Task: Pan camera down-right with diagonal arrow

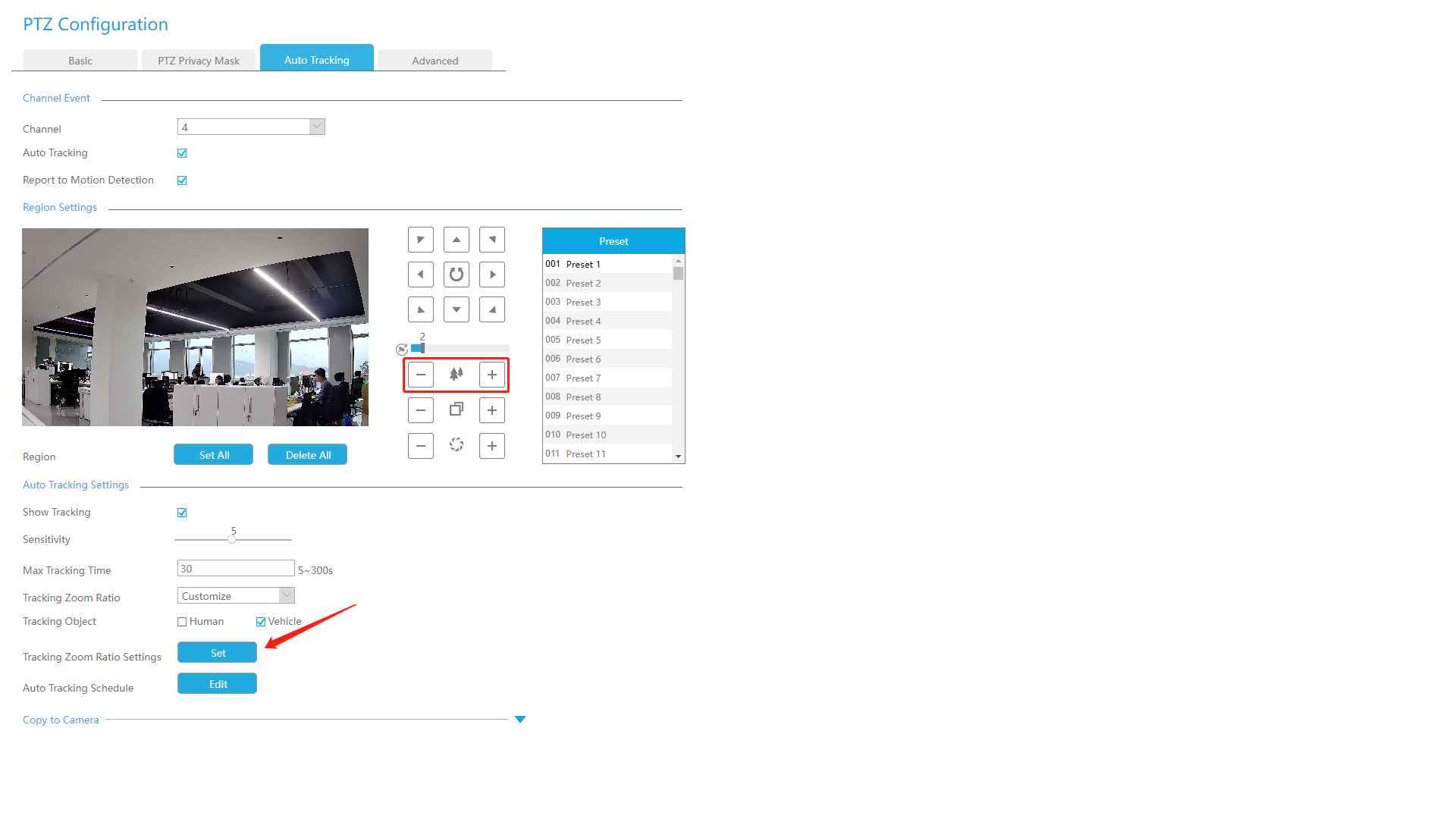Action: [492, 309]
